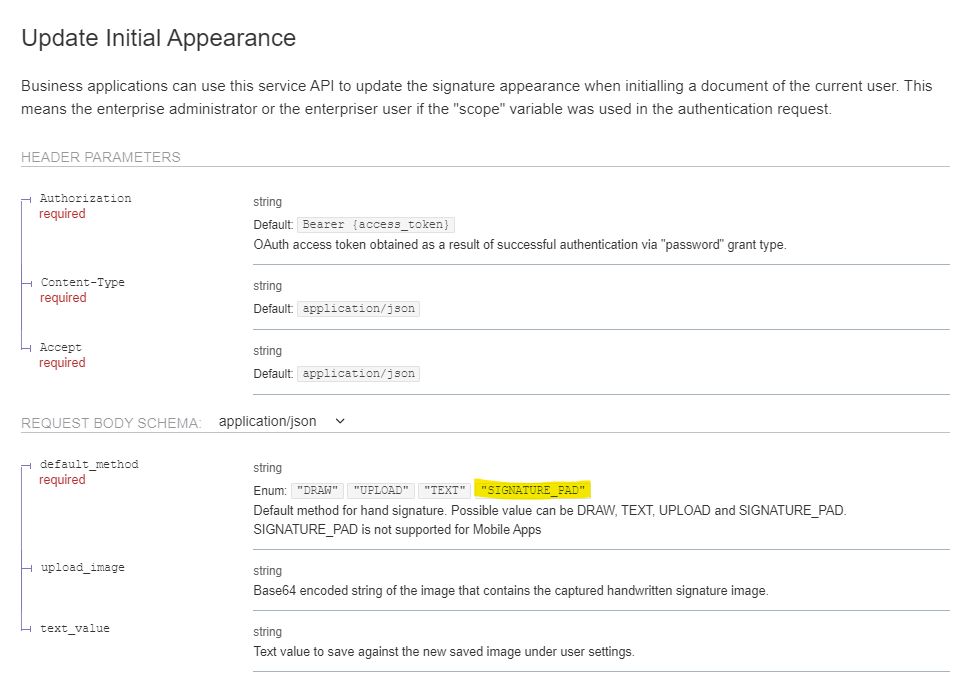Select the "DRAW" enum value
This screenshot has height=700, width=977.
(318, 490)
